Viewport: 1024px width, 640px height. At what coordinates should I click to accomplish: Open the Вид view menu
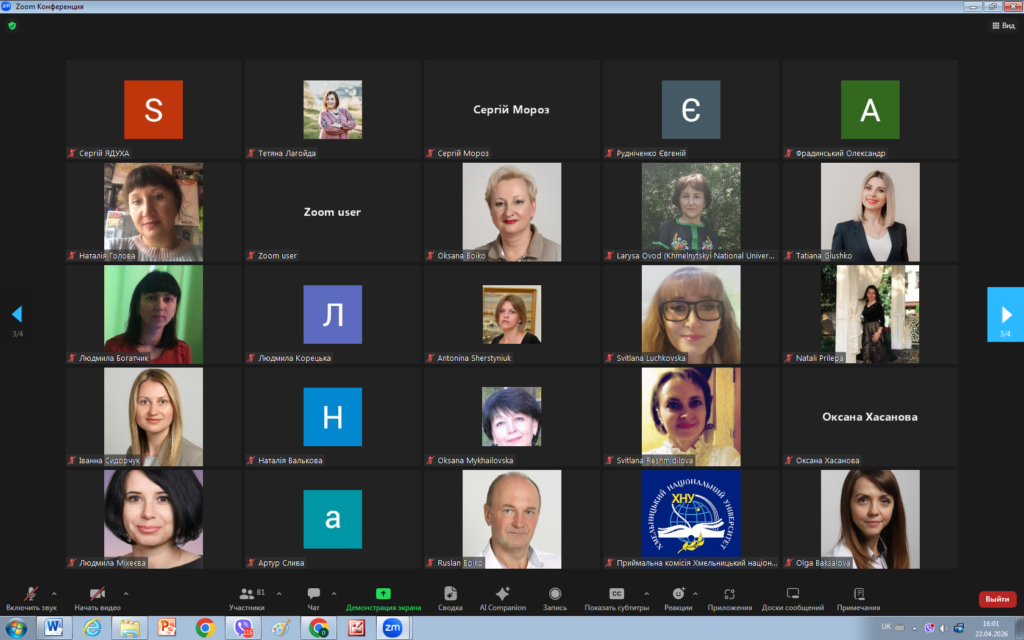(x=1002, y=25)
